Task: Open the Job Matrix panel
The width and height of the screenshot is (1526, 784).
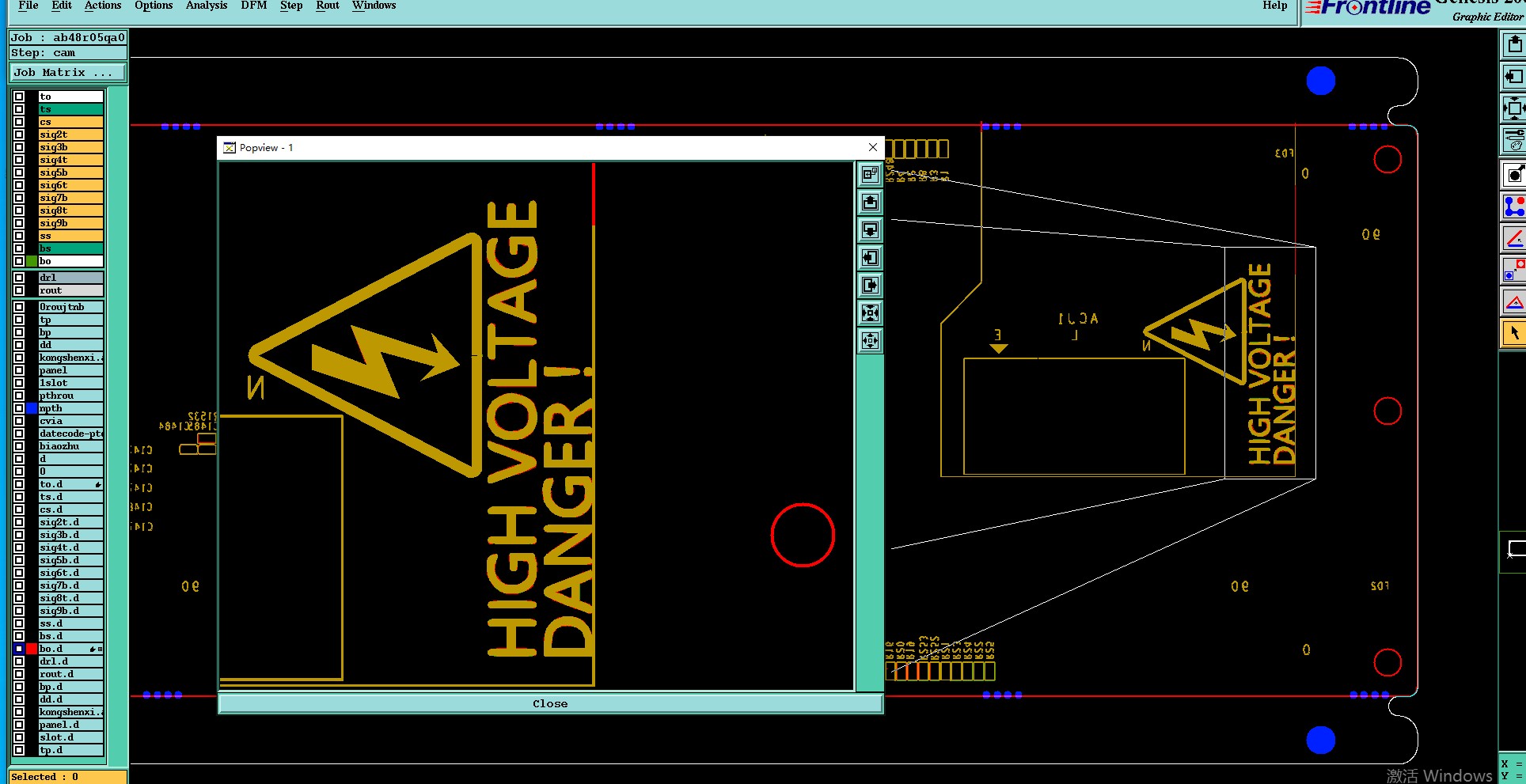Action: click(68, 73)
